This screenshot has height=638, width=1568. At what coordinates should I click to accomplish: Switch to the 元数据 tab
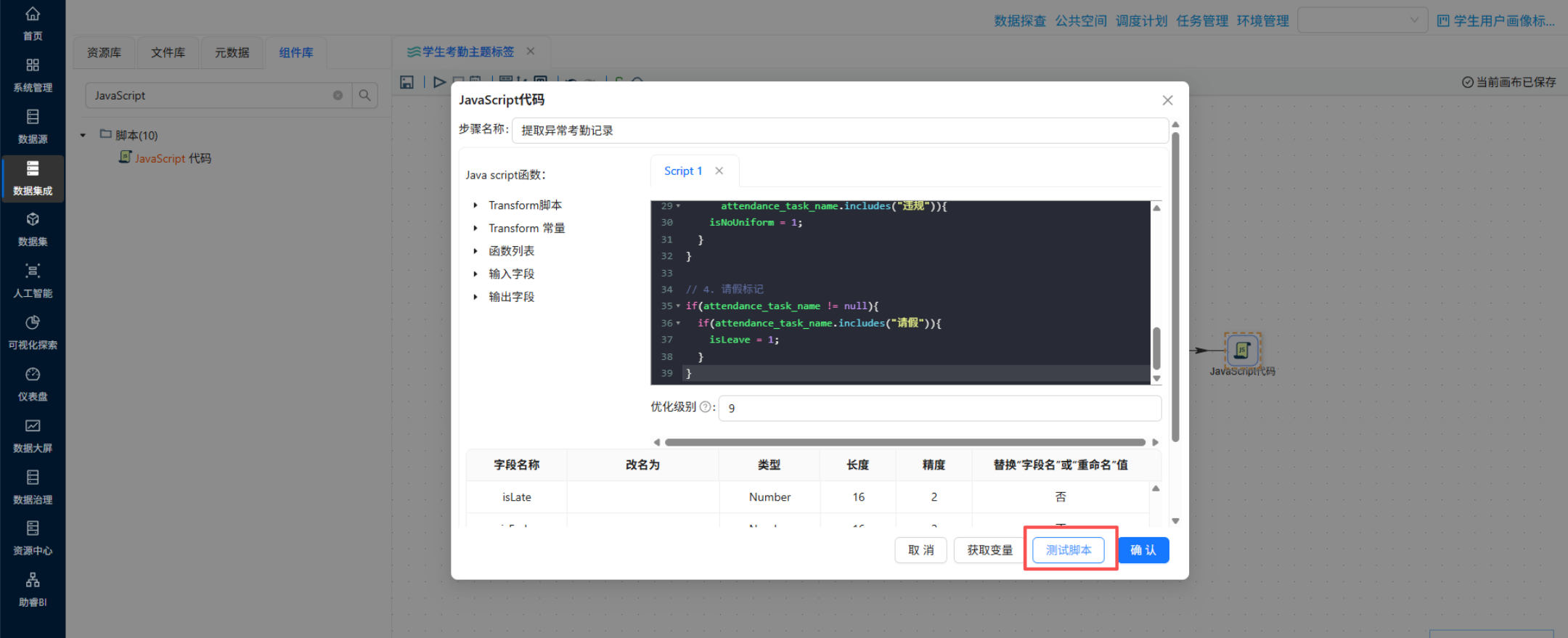tap(232, 52)
